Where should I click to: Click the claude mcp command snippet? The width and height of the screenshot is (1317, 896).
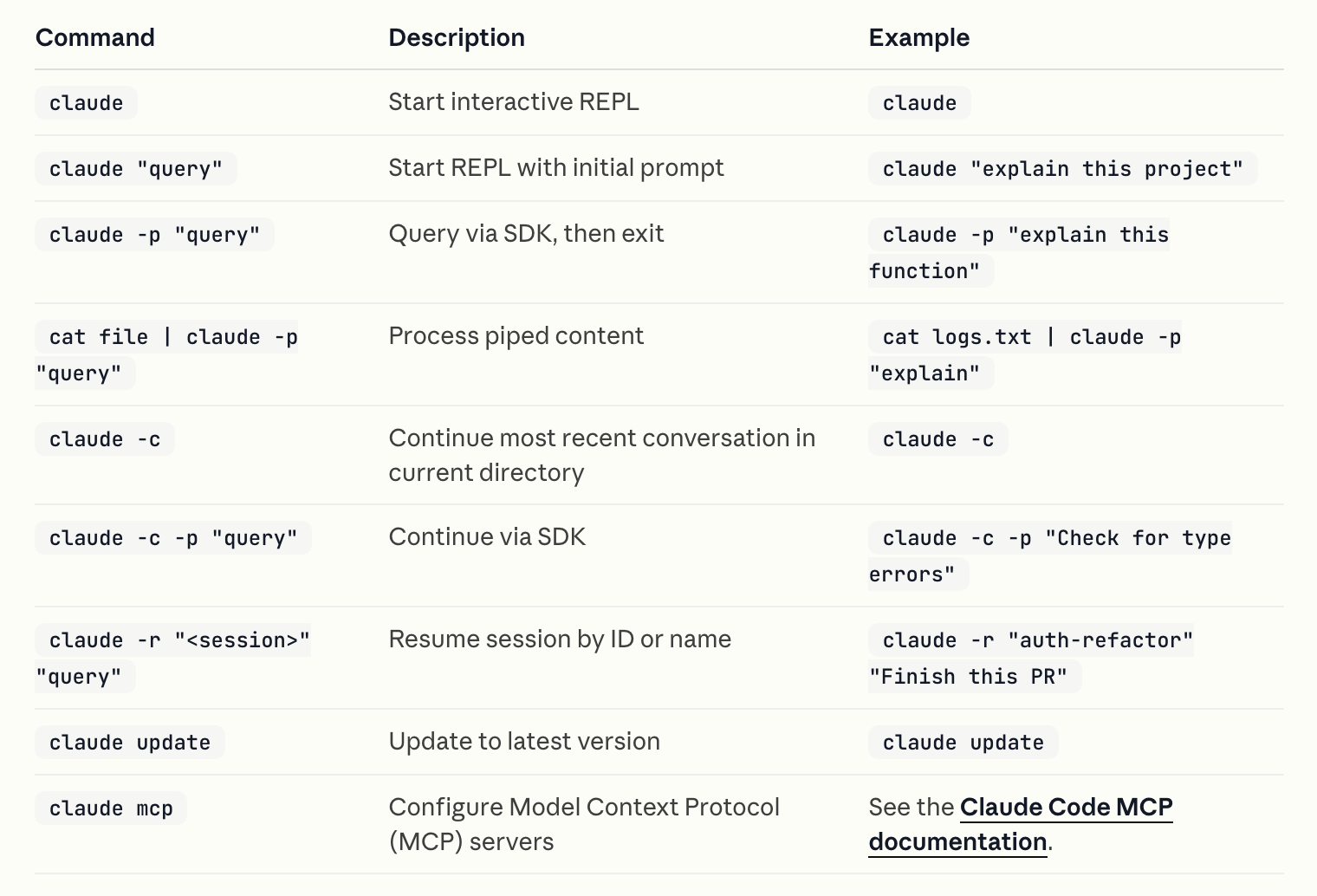click(x=111, y=808)
